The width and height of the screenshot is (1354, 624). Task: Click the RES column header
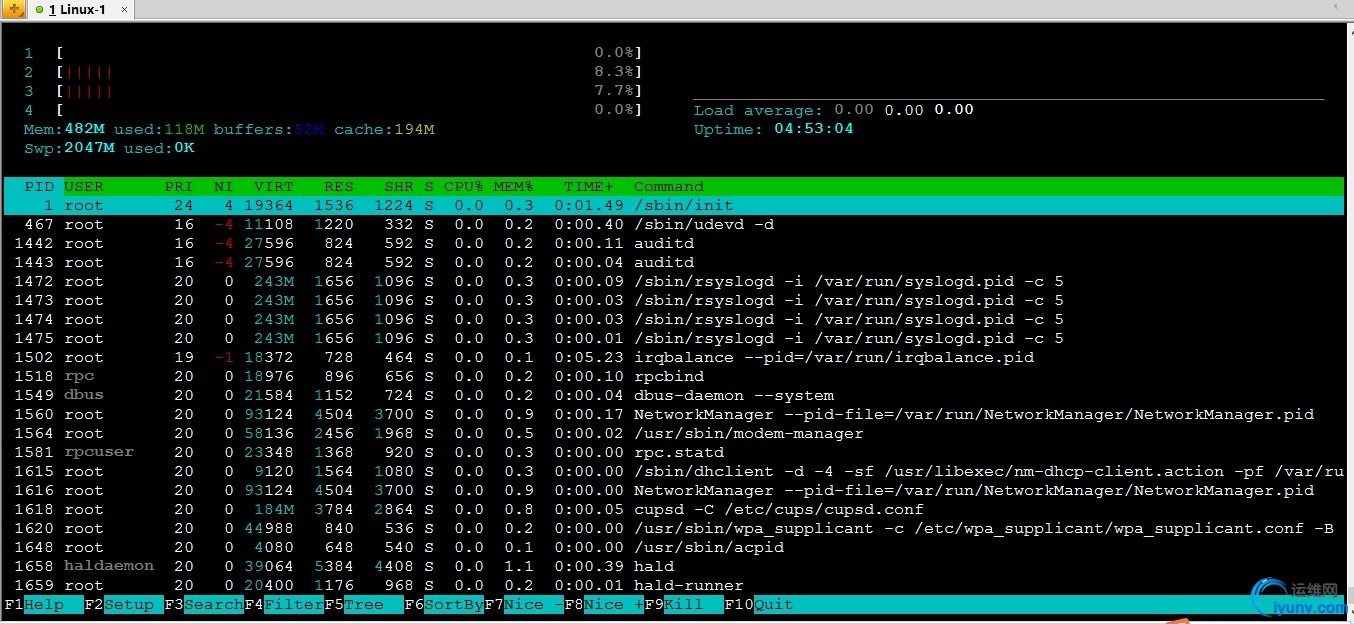pyautogui.click(x=339, y=186)
